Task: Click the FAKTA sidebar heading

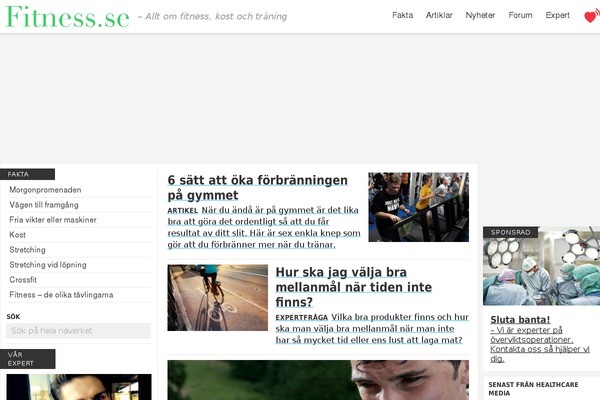Action: click(27, 174)
